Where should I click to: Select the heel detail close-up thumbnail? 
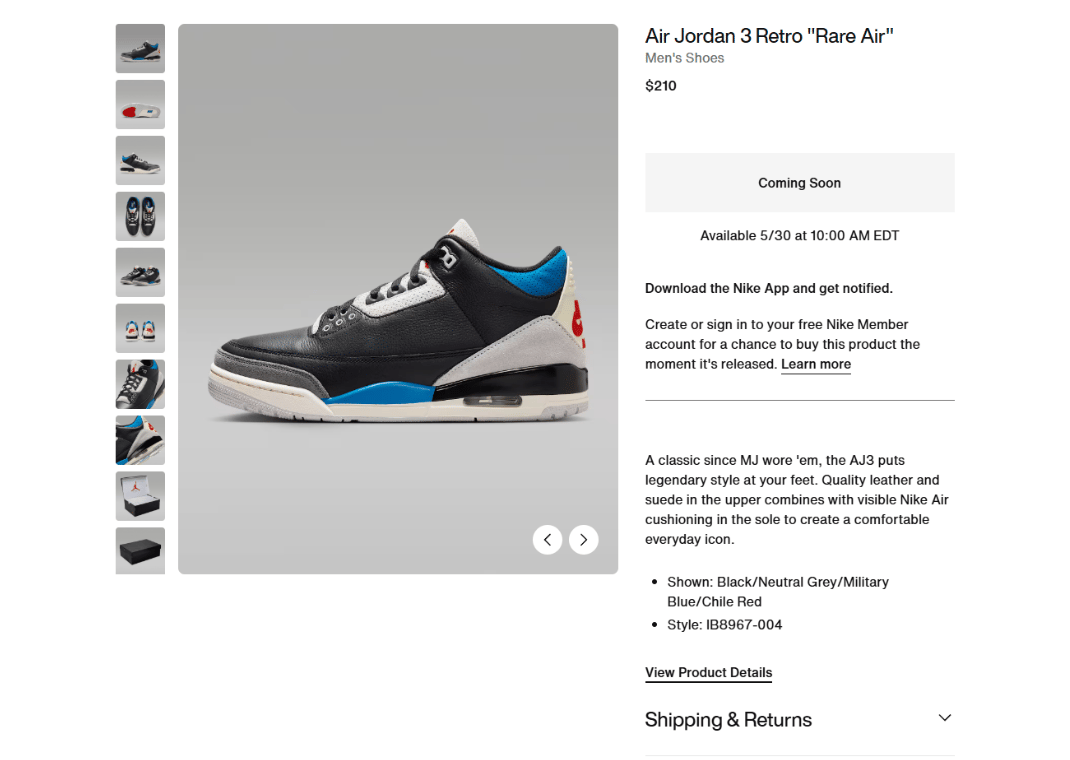[140, 440]
